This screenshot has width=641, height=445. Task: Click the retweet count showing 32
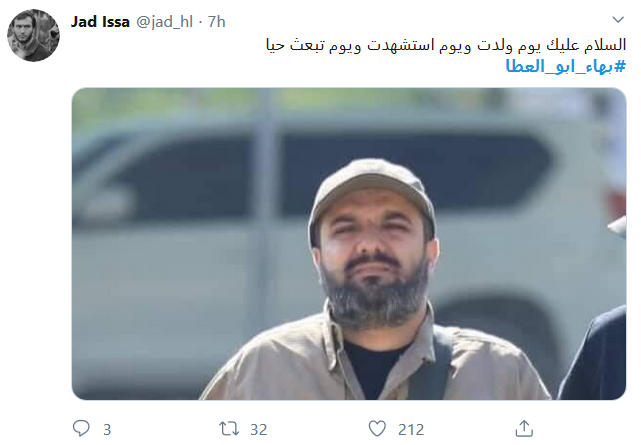point(258,429)
